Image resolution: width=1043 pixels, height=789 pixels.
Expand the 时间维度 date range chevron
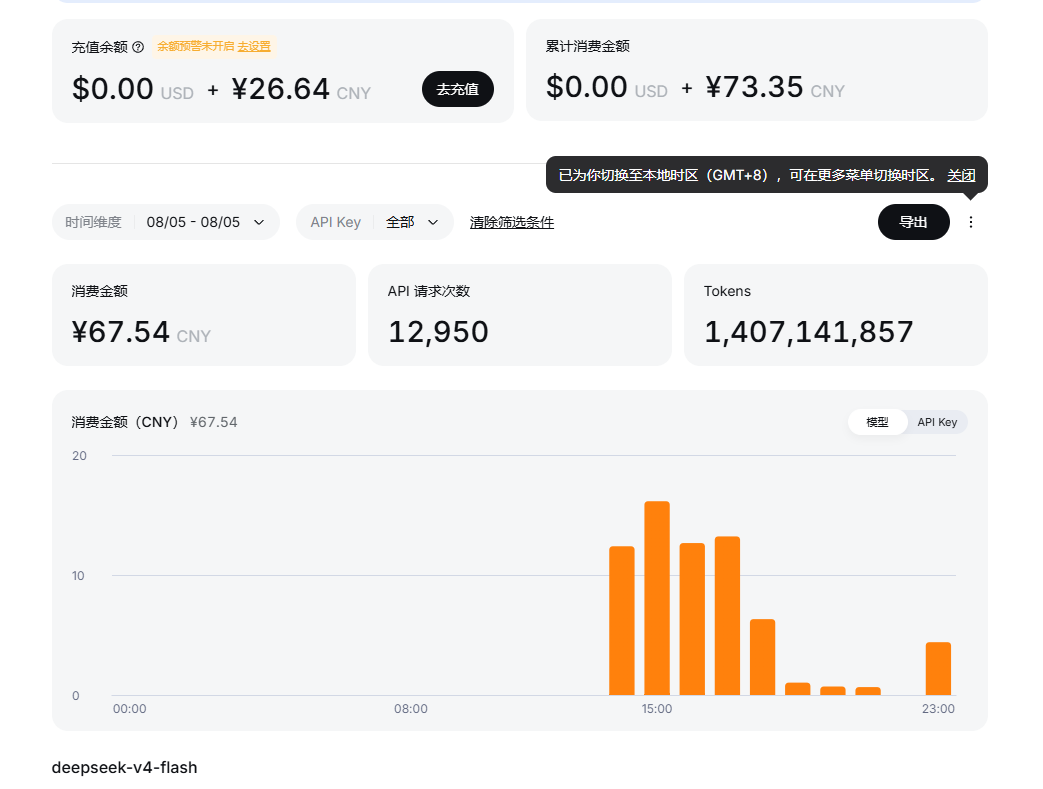coord(259,222)
